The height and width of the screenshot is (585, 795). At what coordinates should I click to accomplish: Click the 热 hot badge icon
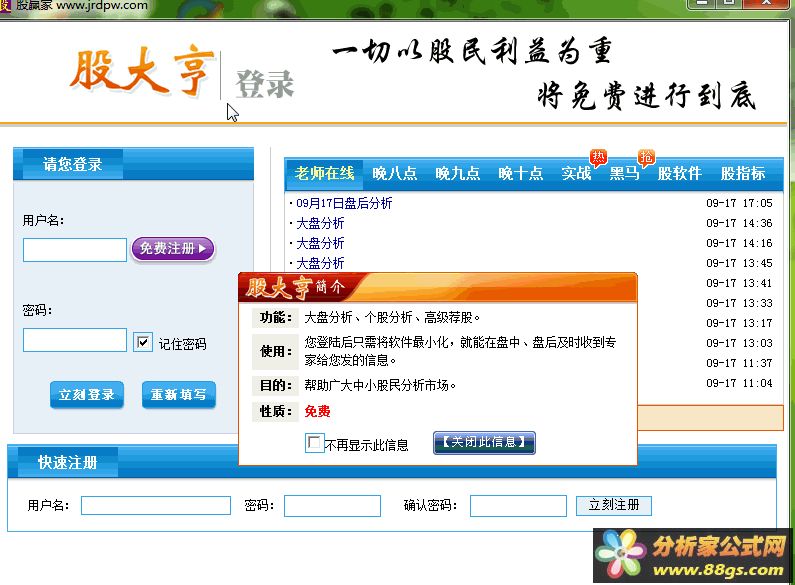click(x=598, y=158)
